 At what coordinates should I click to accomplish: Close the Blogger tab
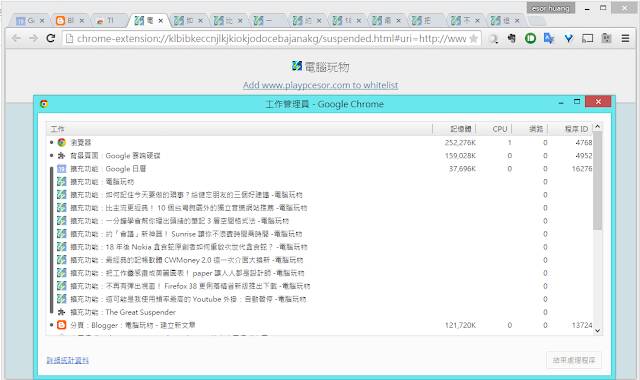(82, 20)
